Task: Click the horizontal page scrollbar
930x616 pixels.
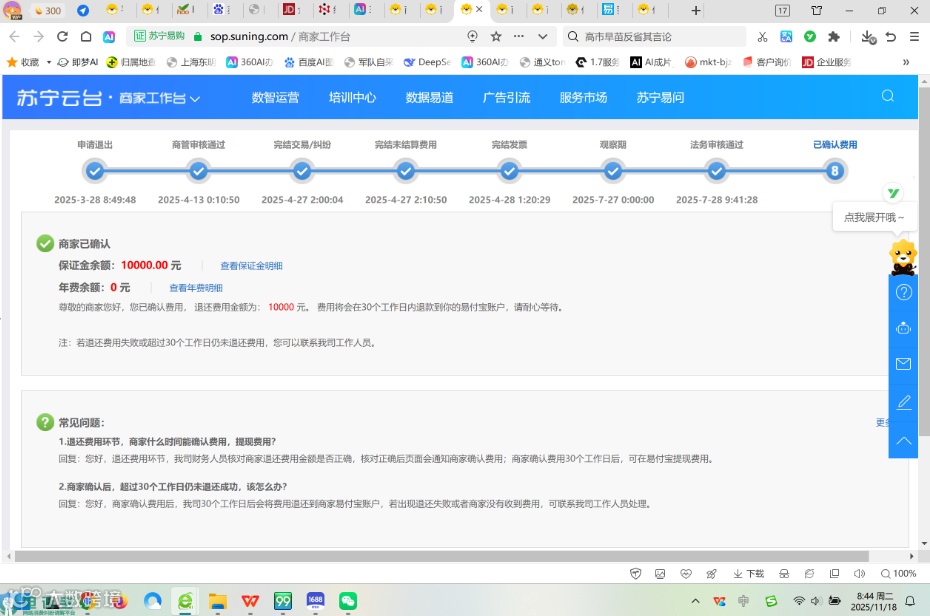Action: pos(442,556)
